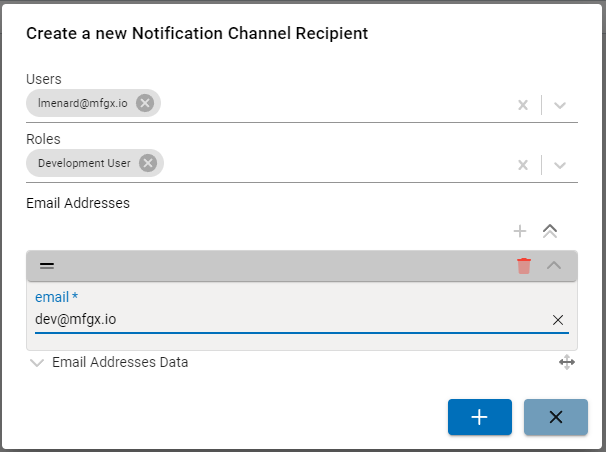Remove the lmenard@mfgx.io user chip
This screenshot has width=606, height=452.
point(145,103)
